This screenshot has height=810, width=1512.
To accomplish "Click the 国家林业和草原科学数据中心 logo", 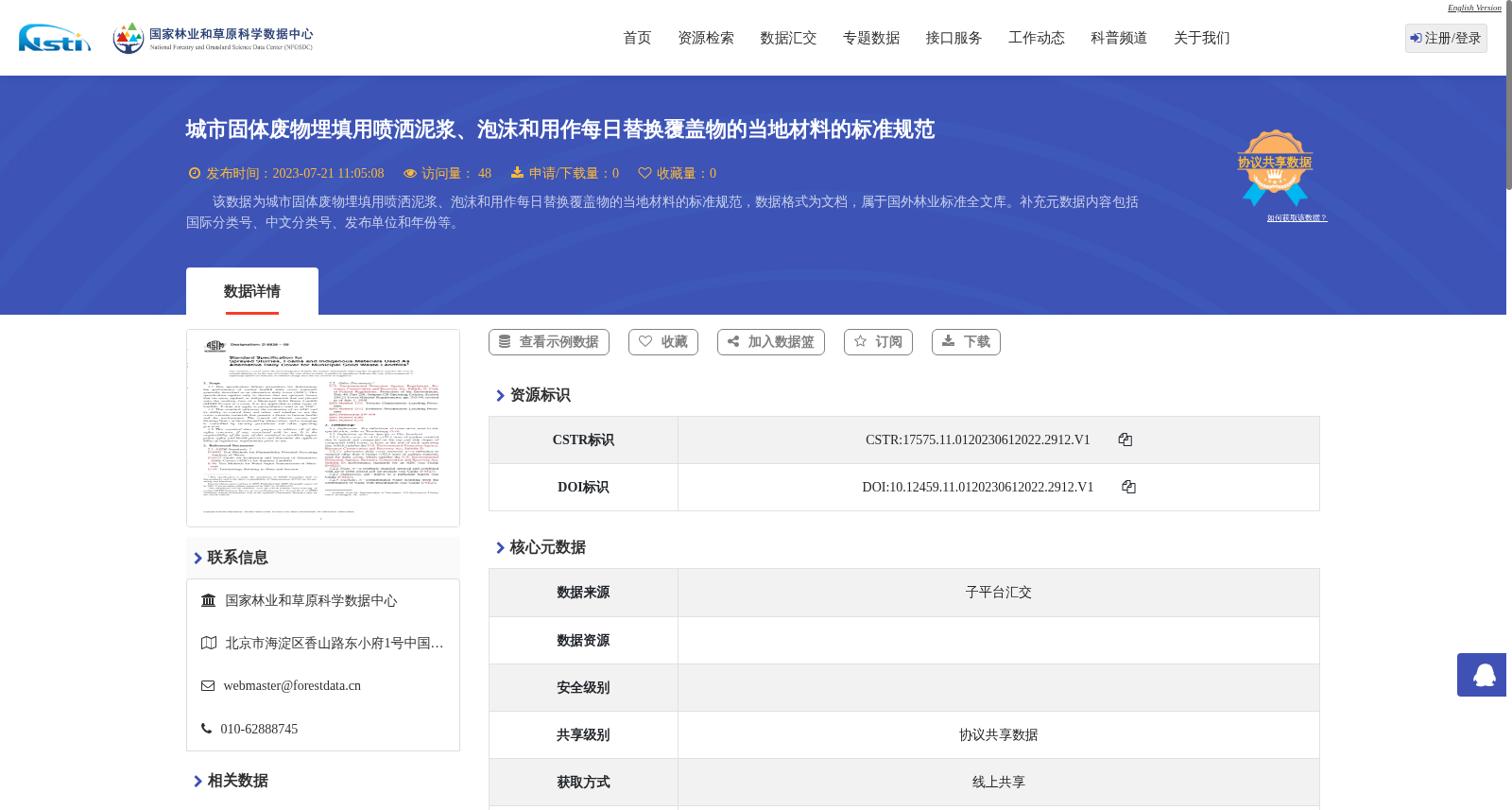I will (213, 38).
